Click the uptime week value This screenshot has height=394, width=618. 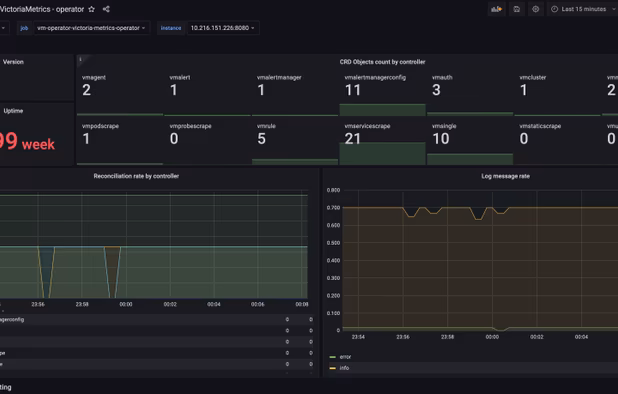[x=27, y=142]
